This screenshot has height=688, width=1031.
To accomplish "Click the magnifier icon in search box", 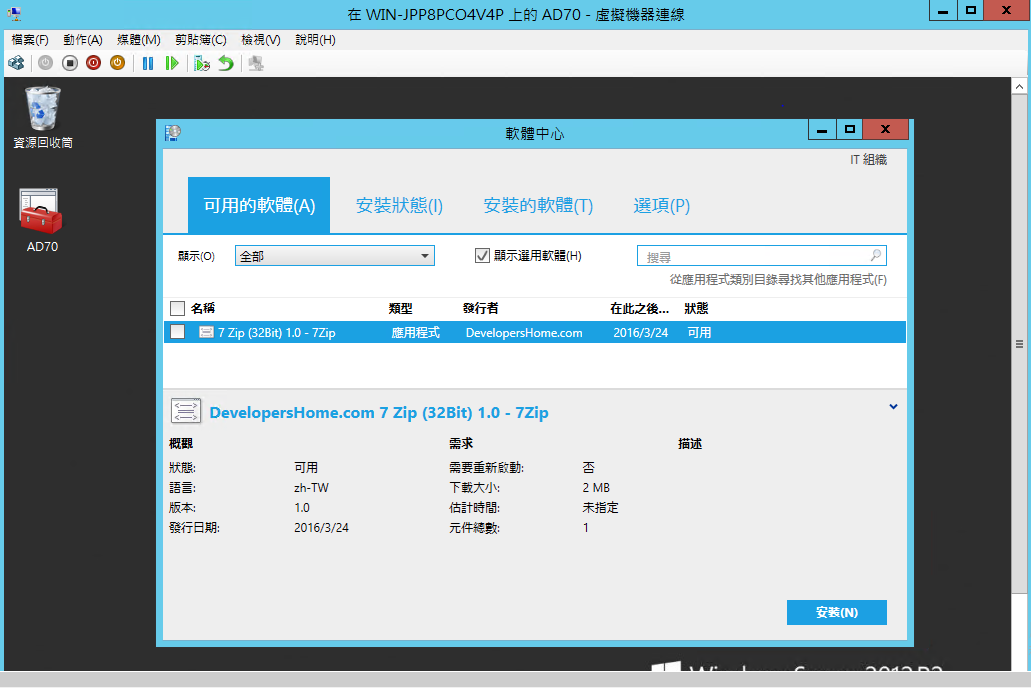I will coord(876,255).
